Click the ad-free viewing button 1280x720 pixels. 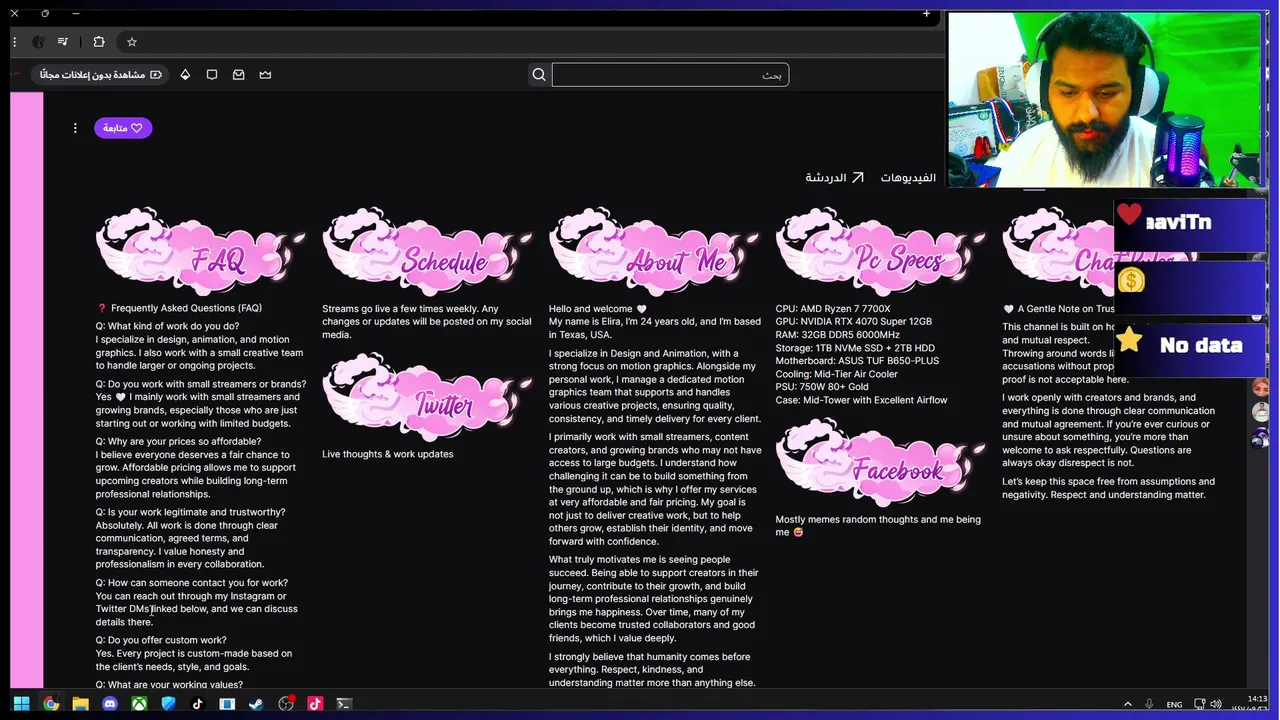pyautogui.click(x=101, y=75)
